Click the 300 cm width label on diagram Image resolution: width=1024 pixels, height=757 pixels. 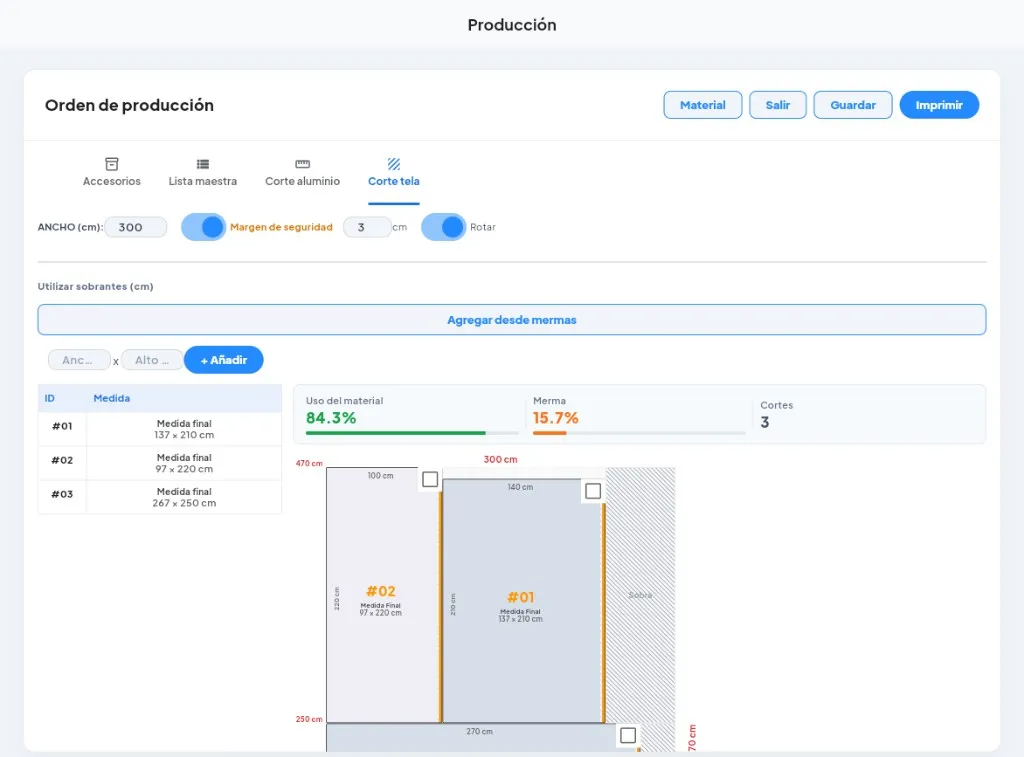[x=500, y=459]
